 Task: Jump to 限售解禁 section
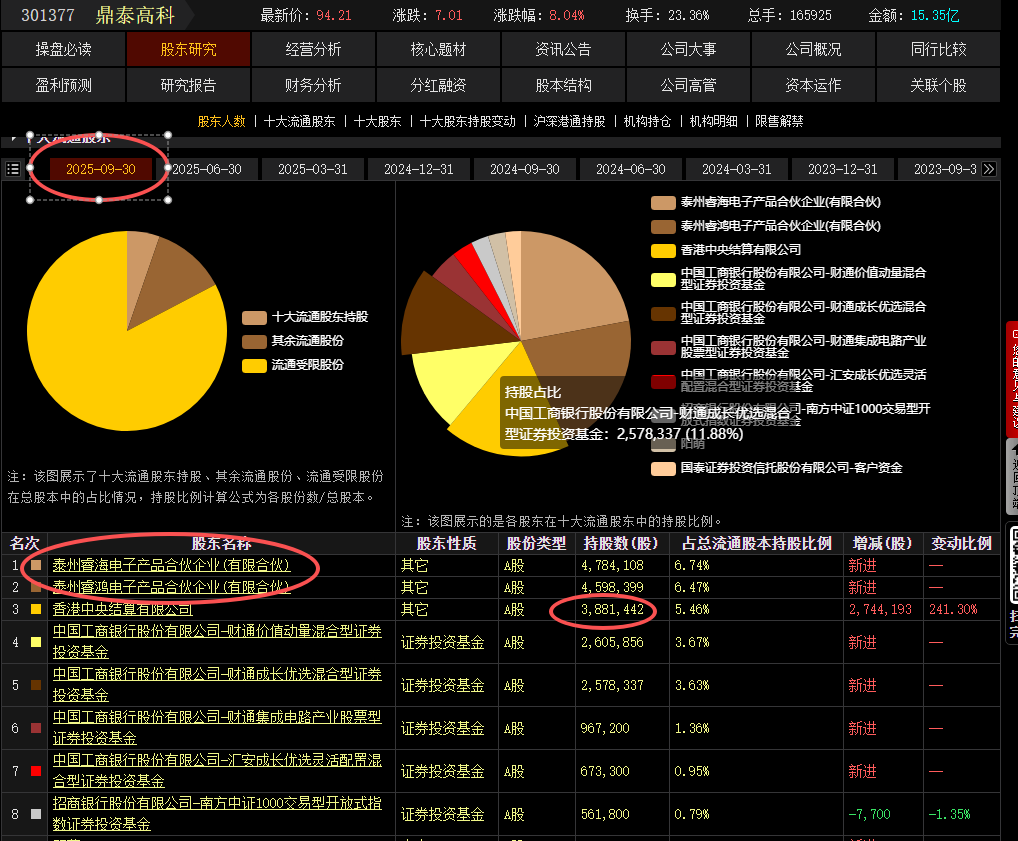(x=779, y=121)
